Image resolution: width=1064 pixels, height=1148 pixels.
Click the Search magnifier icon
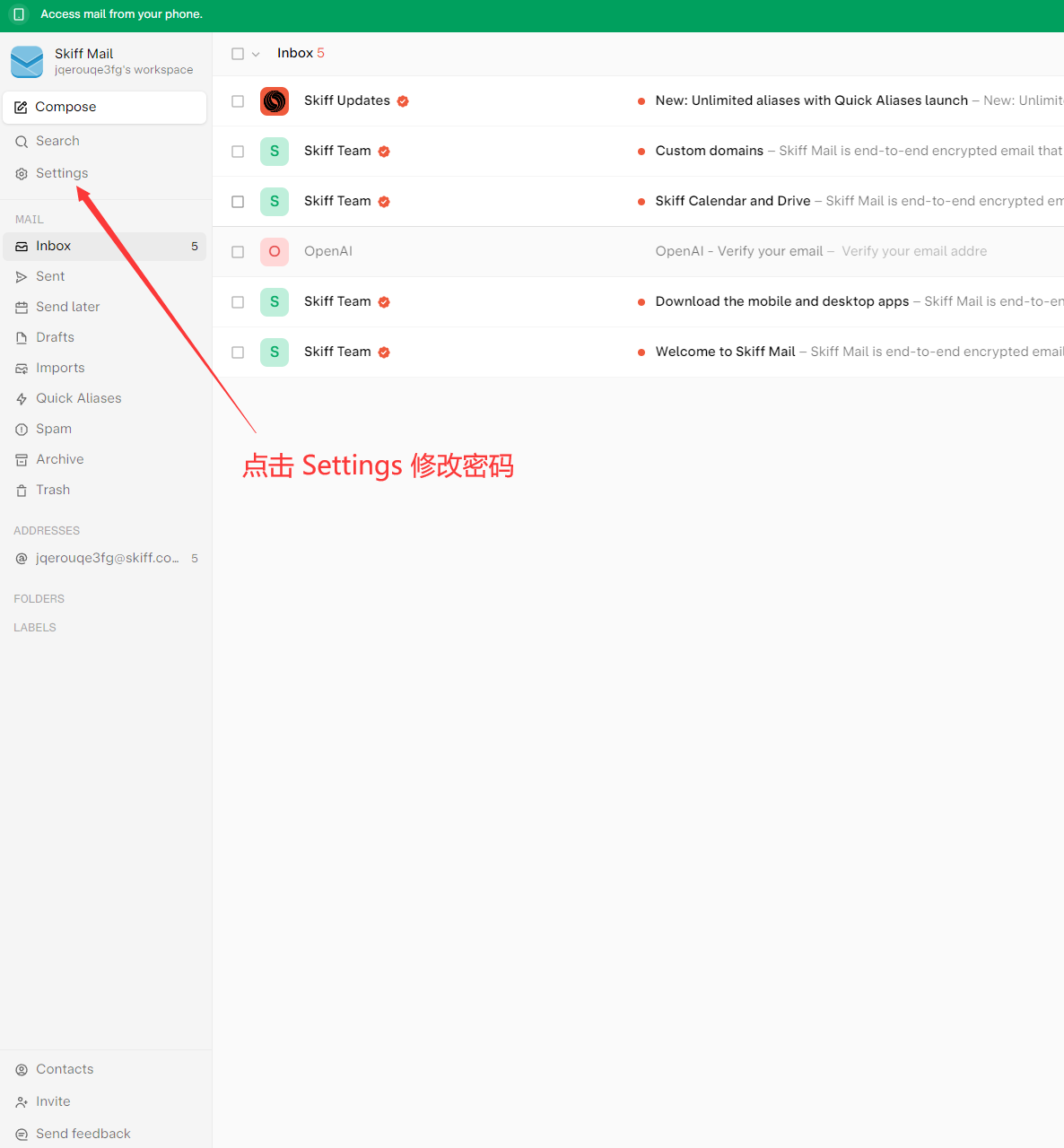pos(22,142)
